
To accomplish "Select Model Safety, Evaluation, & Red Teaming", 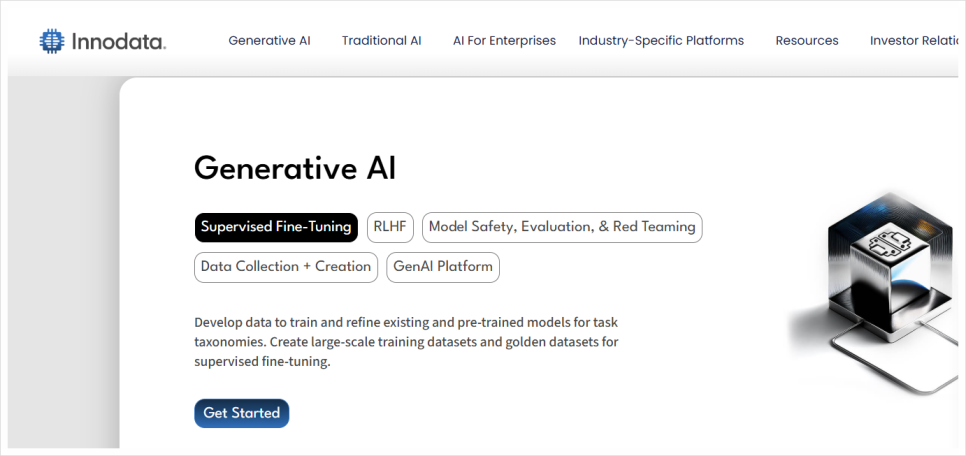I will coord(562,227).
